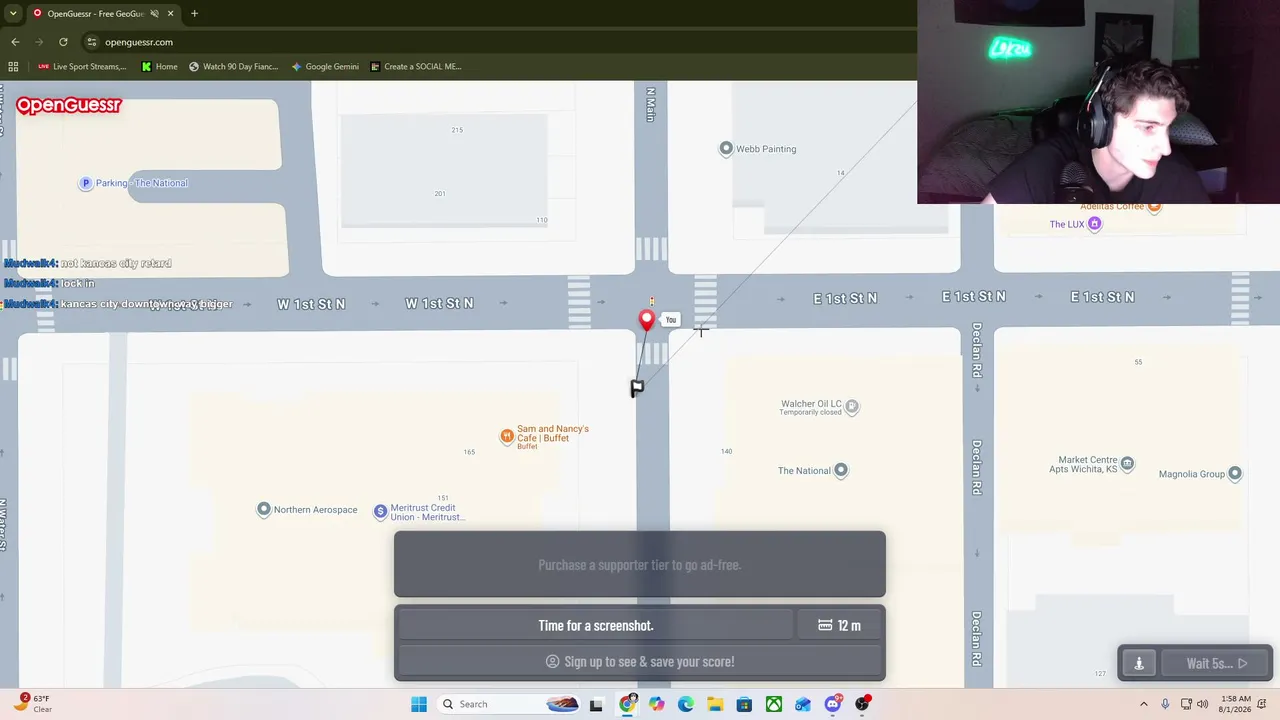The width and height of the screenshot is (1280, 720).
Task: Open Outlook from the taskbar
Action: coord(803,704)
